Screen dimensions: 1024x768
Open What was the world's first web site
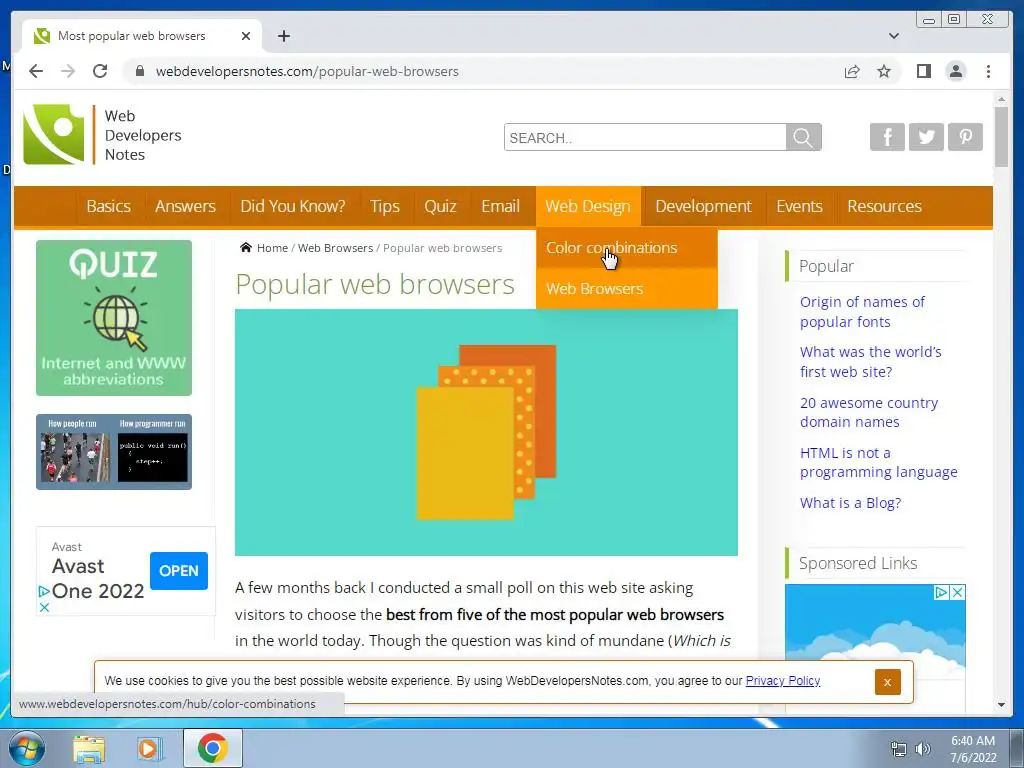coord(871,362)
